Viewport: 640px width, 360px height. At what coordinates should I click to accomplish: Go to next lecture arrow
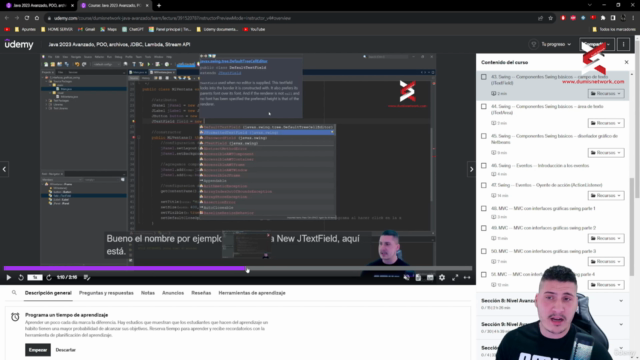click(x=471, y=169)
